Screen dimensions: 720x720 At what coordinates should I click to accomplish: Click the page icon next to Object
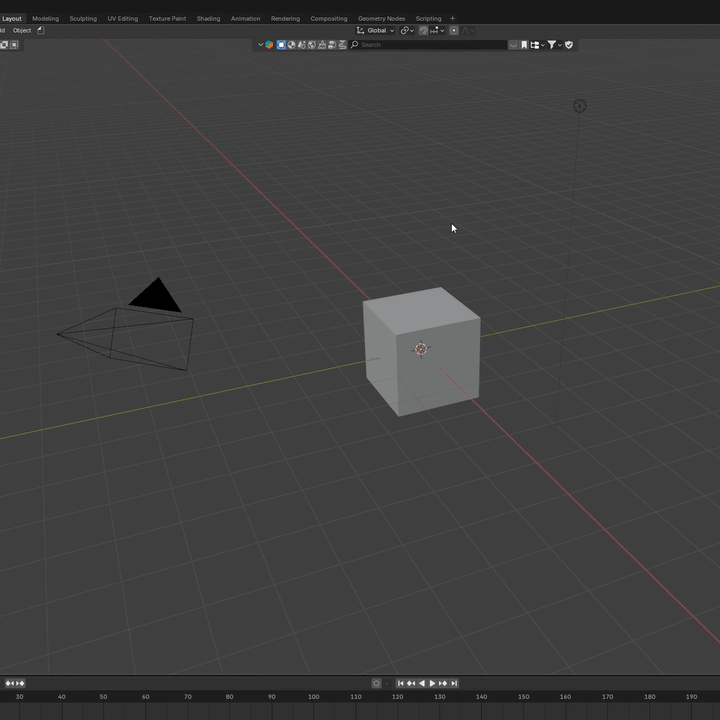coord(41,30)
